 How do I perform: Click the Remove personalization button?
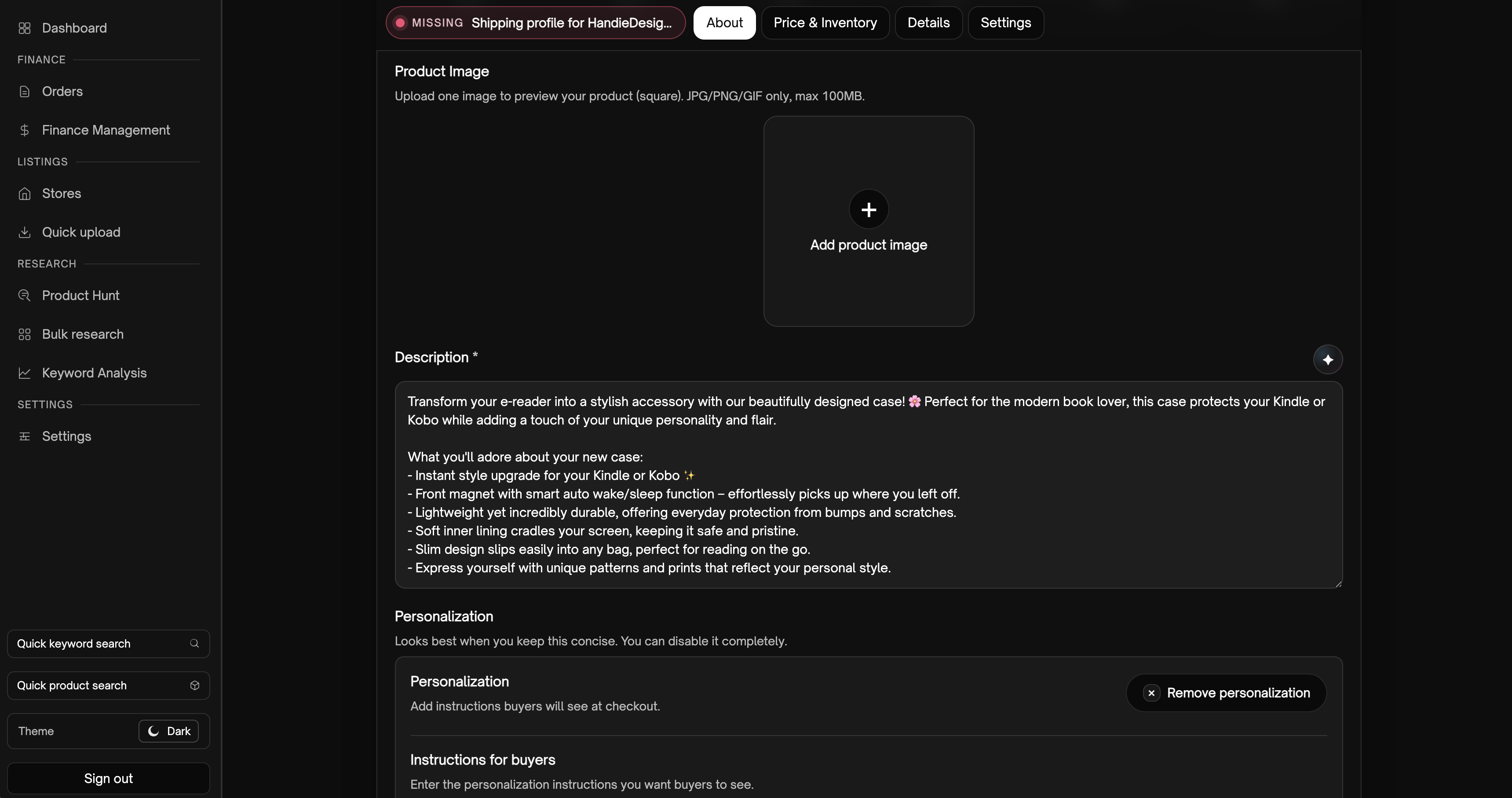(x=1226, y=693)
